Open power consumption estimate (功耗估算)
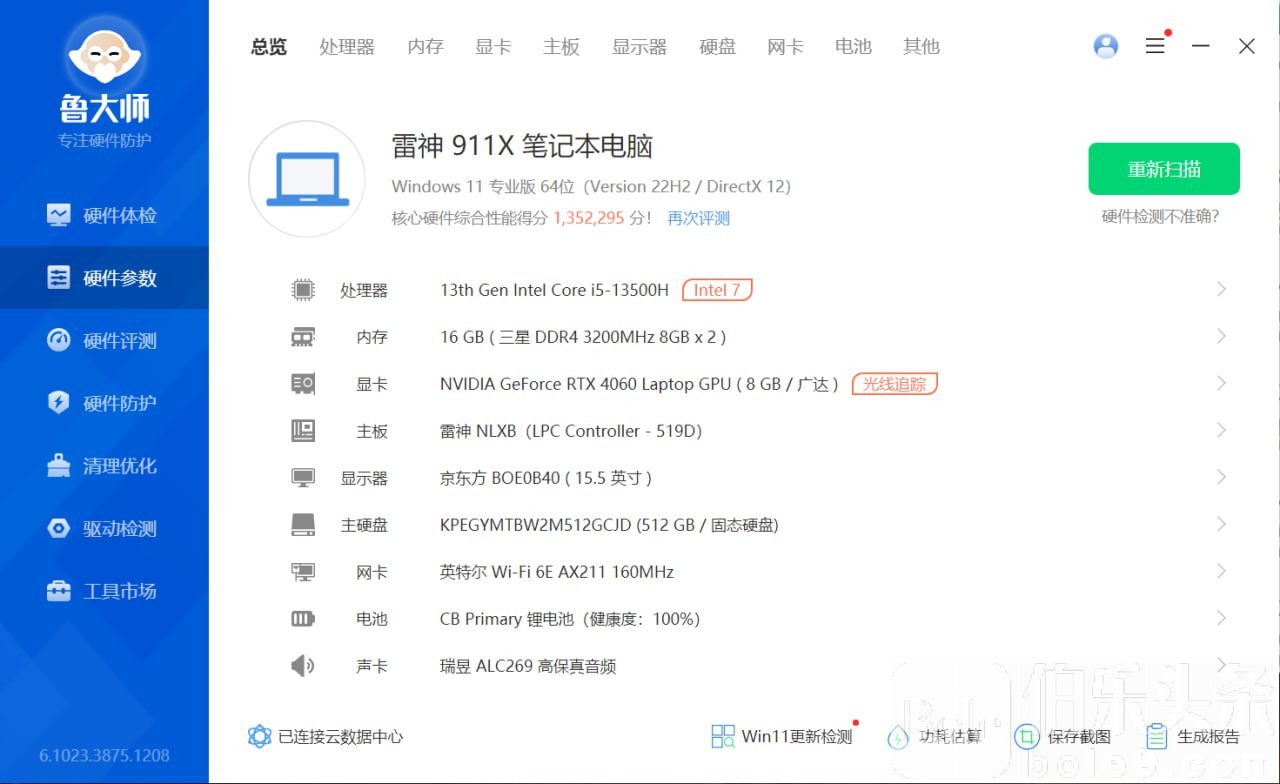Viewport: 1280px width, 784px height. 898,737
